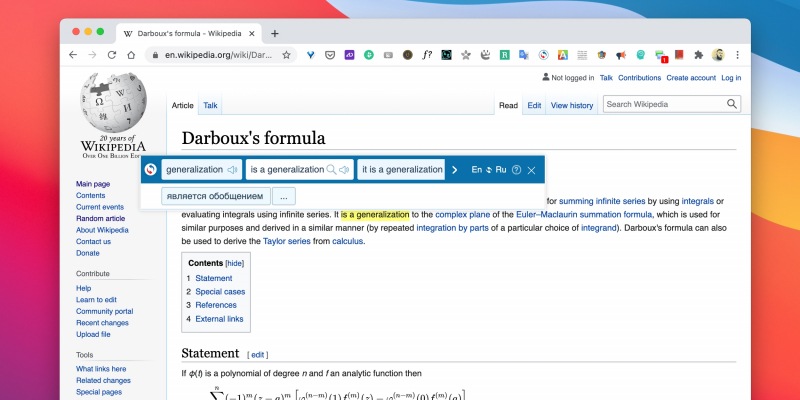Expand more translations with the "..." button
The width and height of the screenshot is (800, 400).
[x=284, y=196]
